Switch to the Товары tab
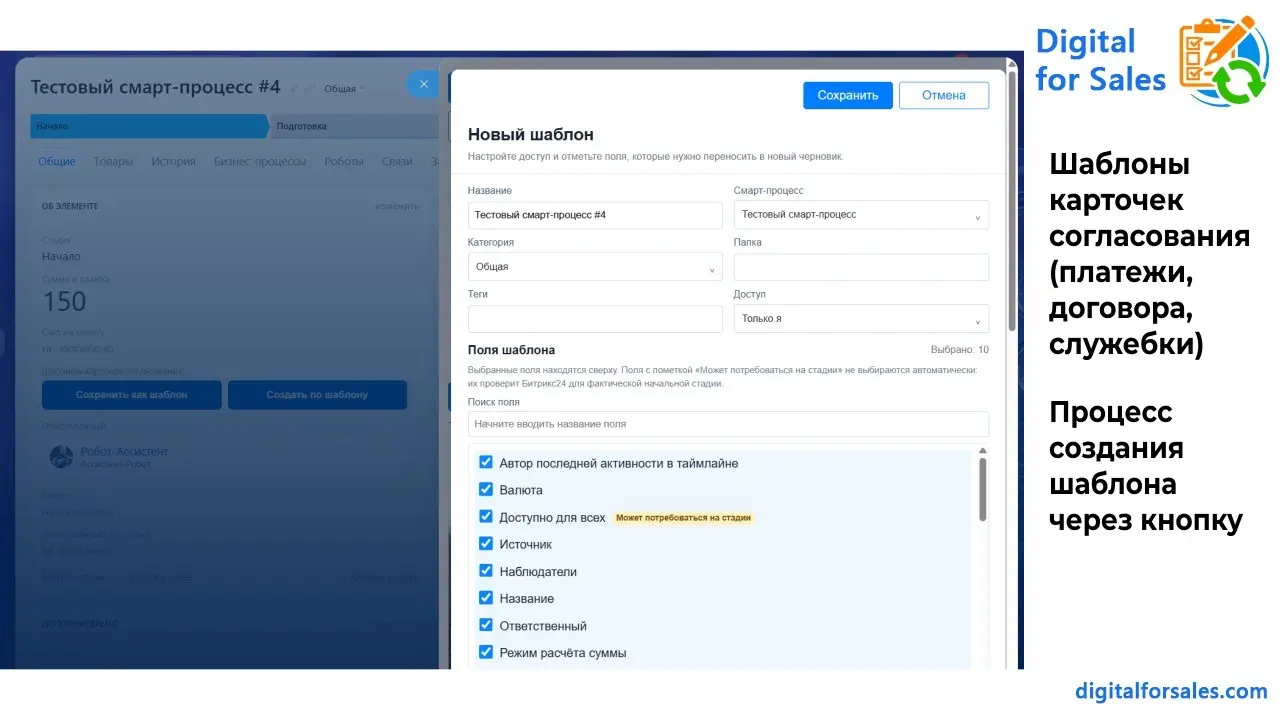Screen dimensions: 1280x720 point(113,161)
